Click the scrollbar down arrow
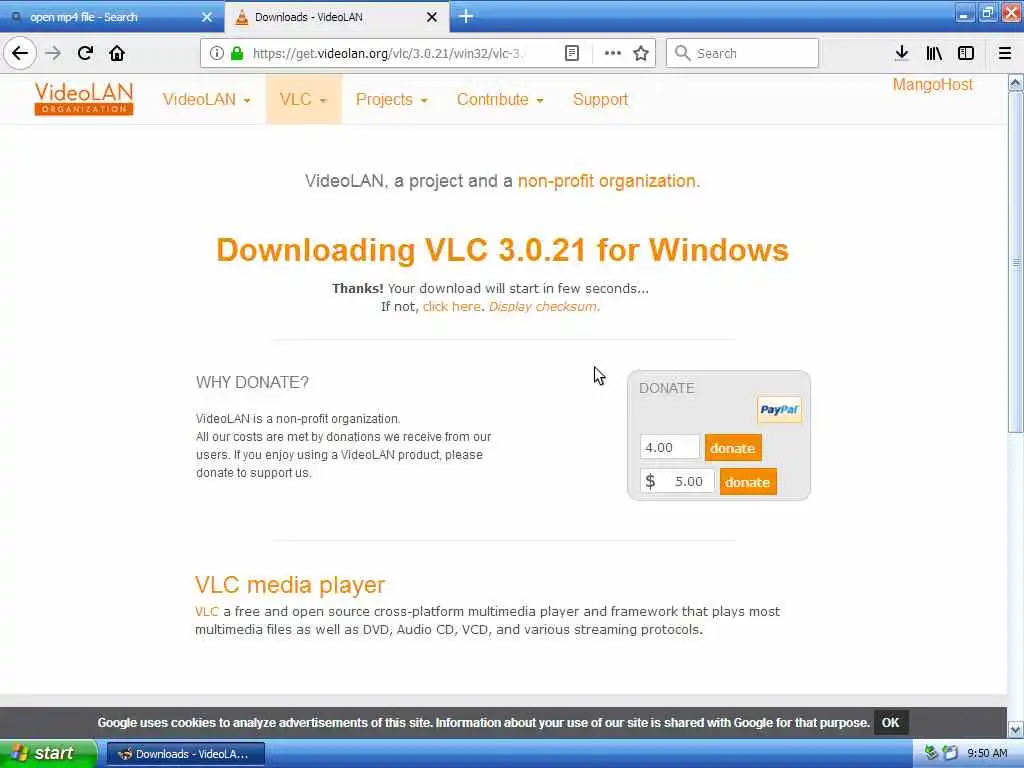Image resolution: width=1024 pixels, height=768 pixels. click(x=1016, y=729)
